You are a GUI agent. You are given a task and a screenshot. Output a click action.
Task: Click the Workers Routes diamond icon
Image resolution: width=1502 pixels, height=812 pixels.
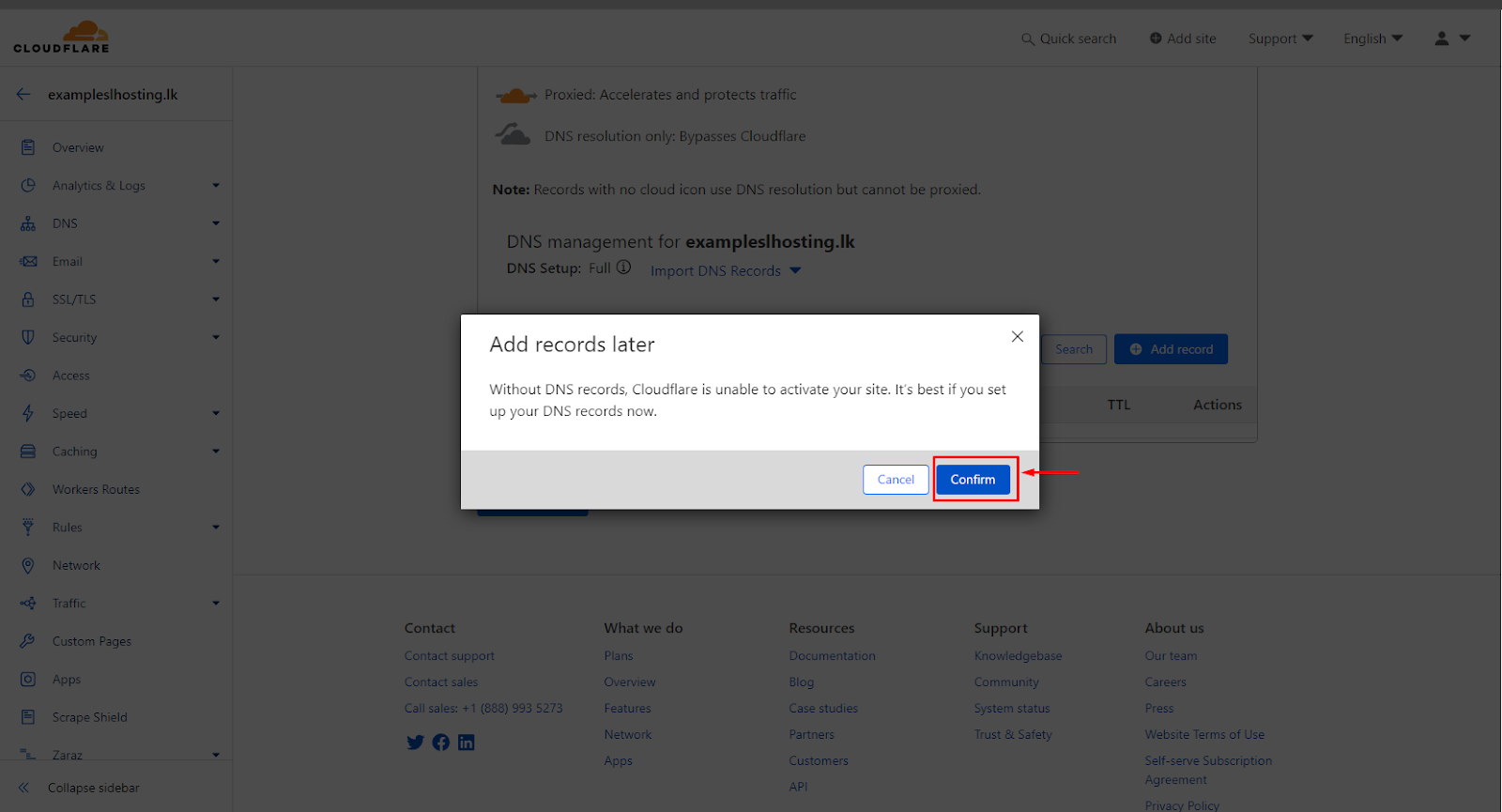click(28, 489)
